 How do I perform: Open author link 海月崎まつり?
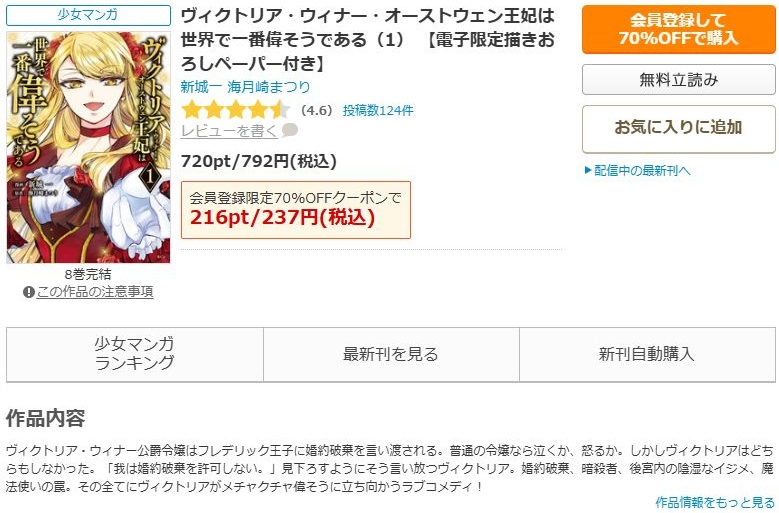point(269,87)
